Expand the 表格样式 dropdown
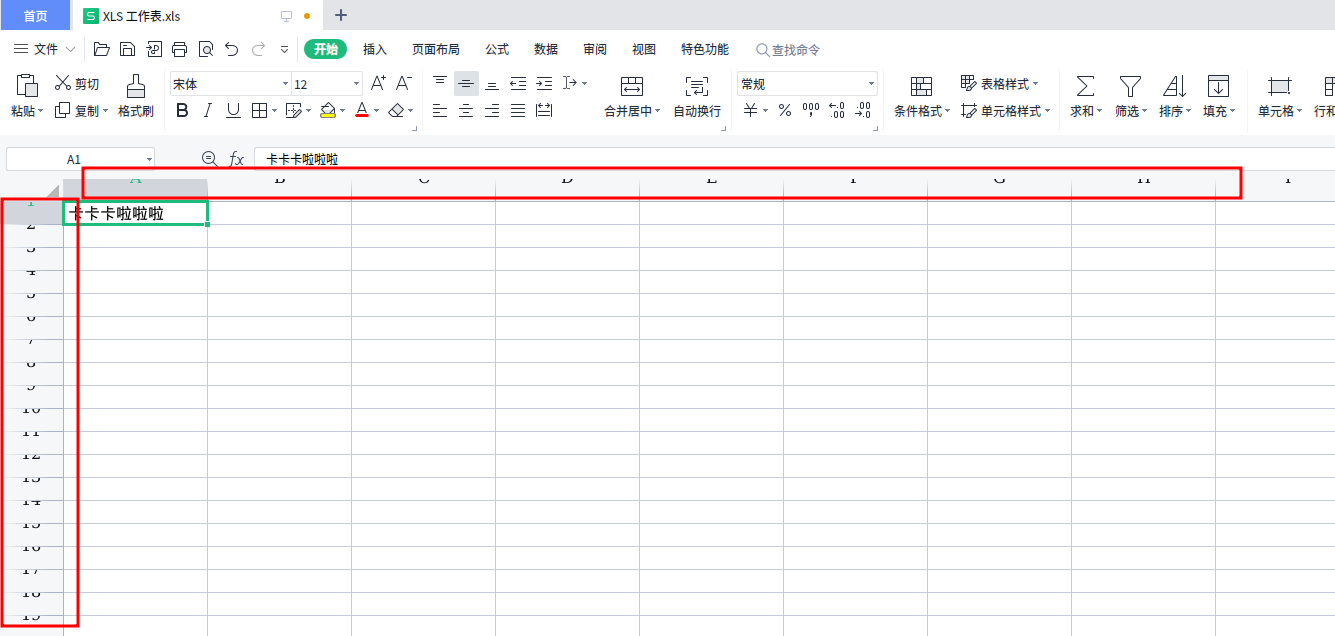The height and width of the screenshot is (636, 1335). click(1035, 84)
